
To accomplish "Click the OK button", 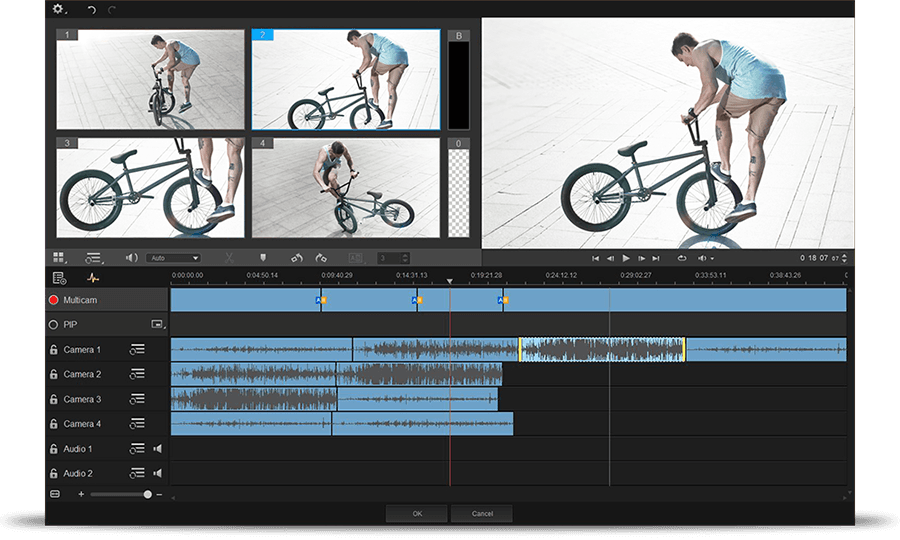I will point(416,513).
